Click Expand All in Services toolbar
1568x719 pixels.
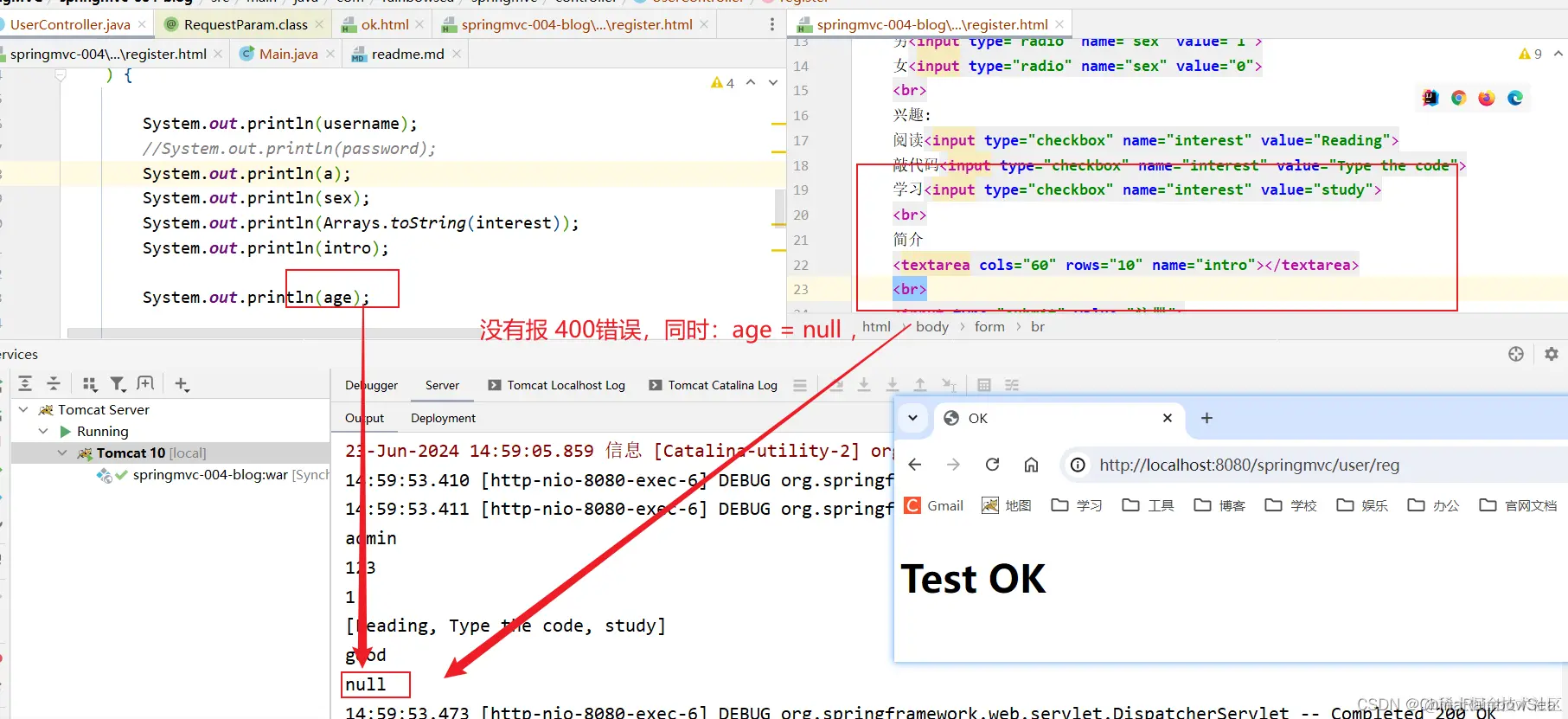click(x=25, y=383)
